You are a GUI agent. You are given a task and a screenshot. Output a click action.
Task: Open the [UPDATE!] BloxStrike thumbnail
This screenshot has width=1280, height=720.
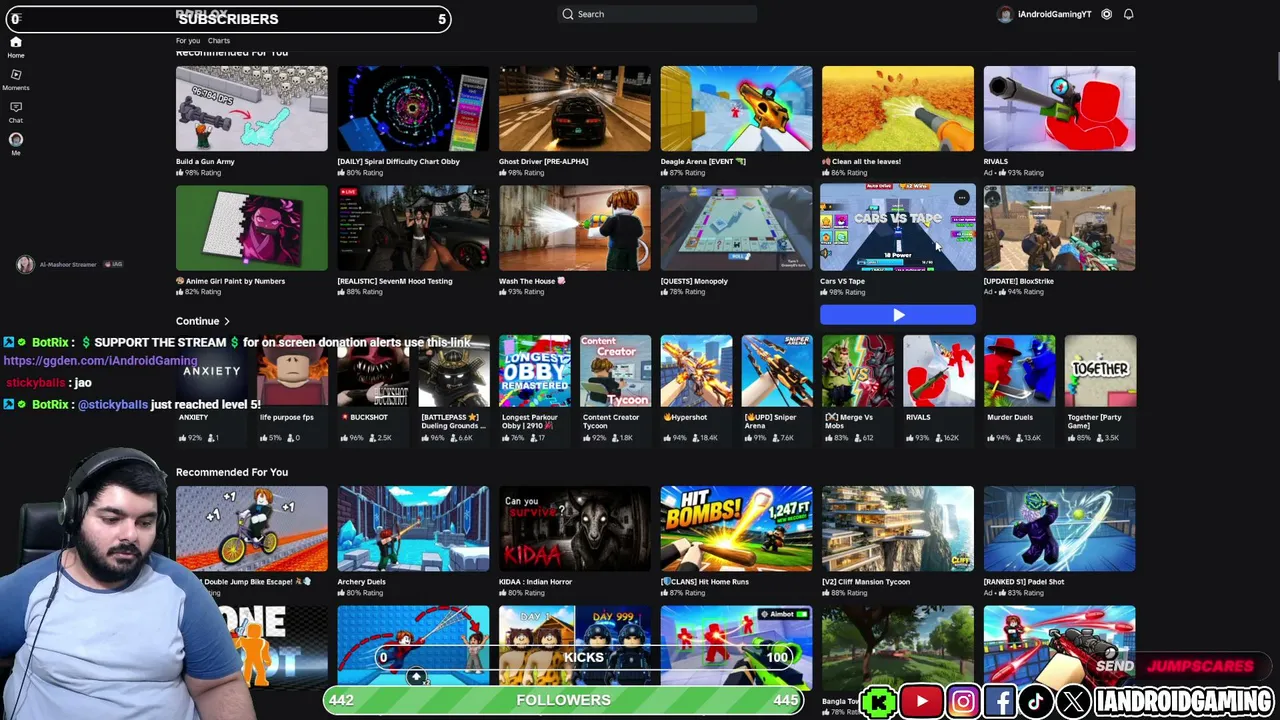pos(1059,228)
